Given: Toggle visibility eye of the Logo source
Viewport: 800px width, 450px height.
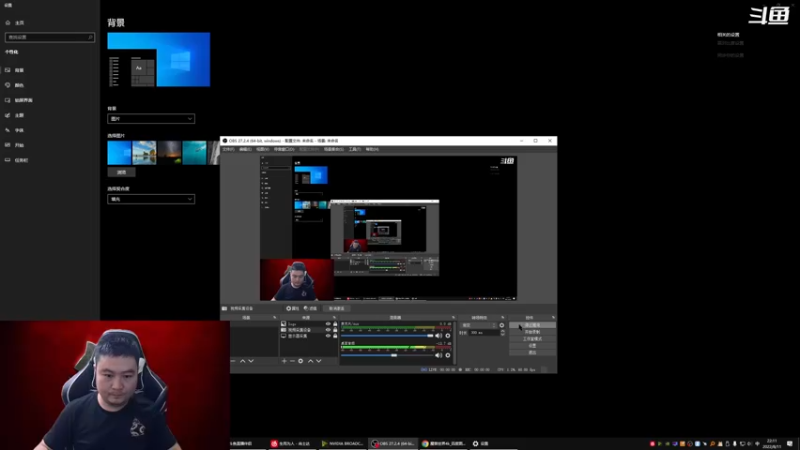Looking at the screenshot, I should [x=328, y=324].
